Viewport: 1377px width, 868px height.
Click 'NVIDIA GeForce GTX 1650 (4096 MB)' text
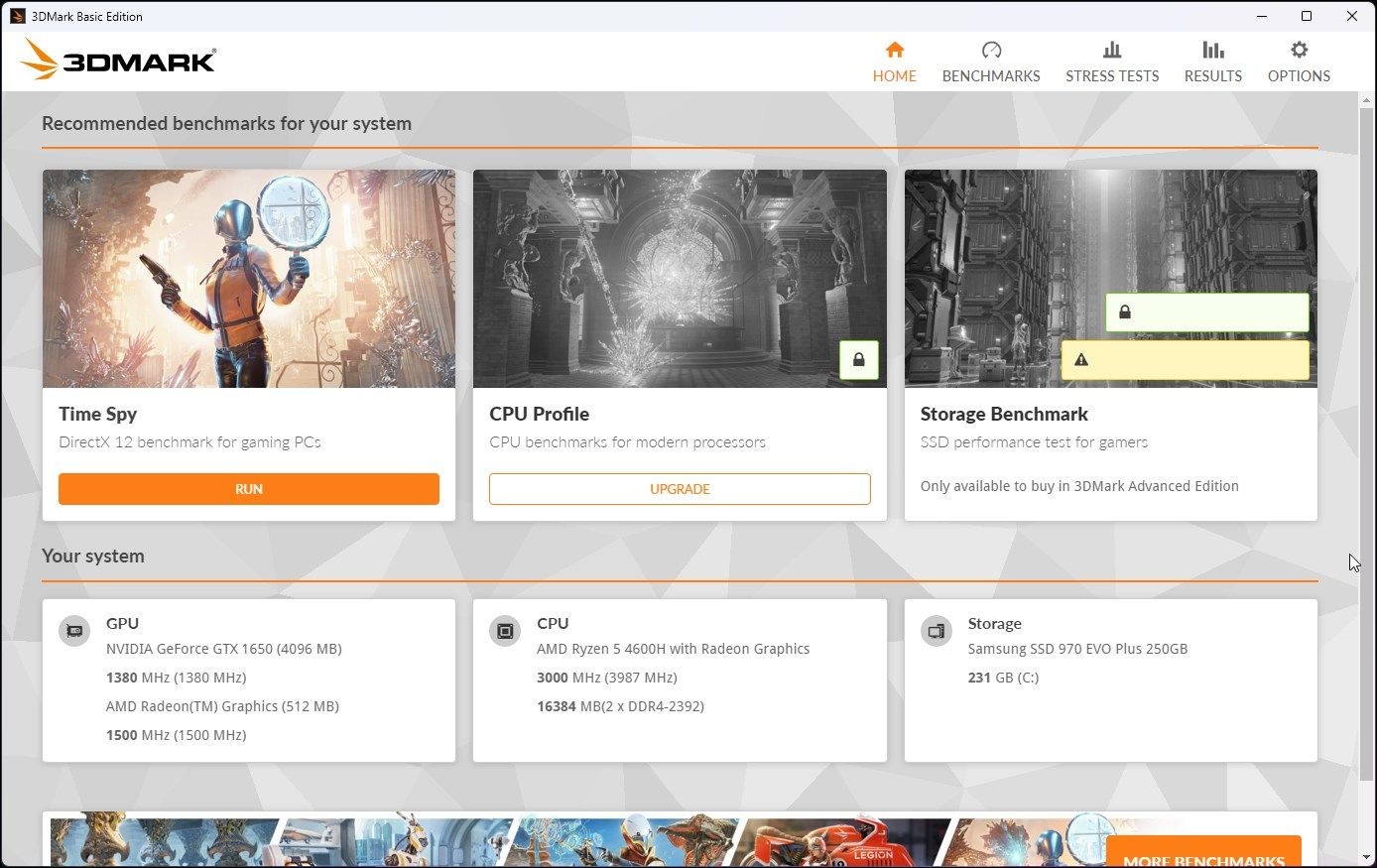click(x=224, y=649)
